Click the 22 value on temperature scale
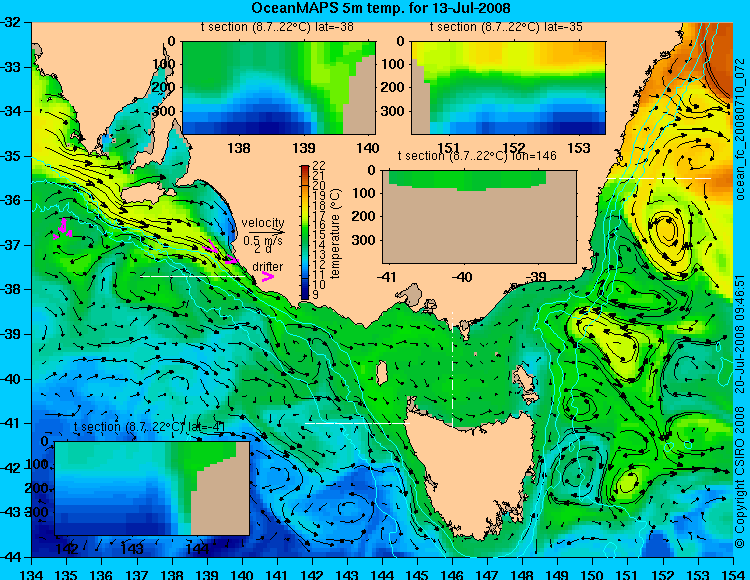 (x=319, y=165)
